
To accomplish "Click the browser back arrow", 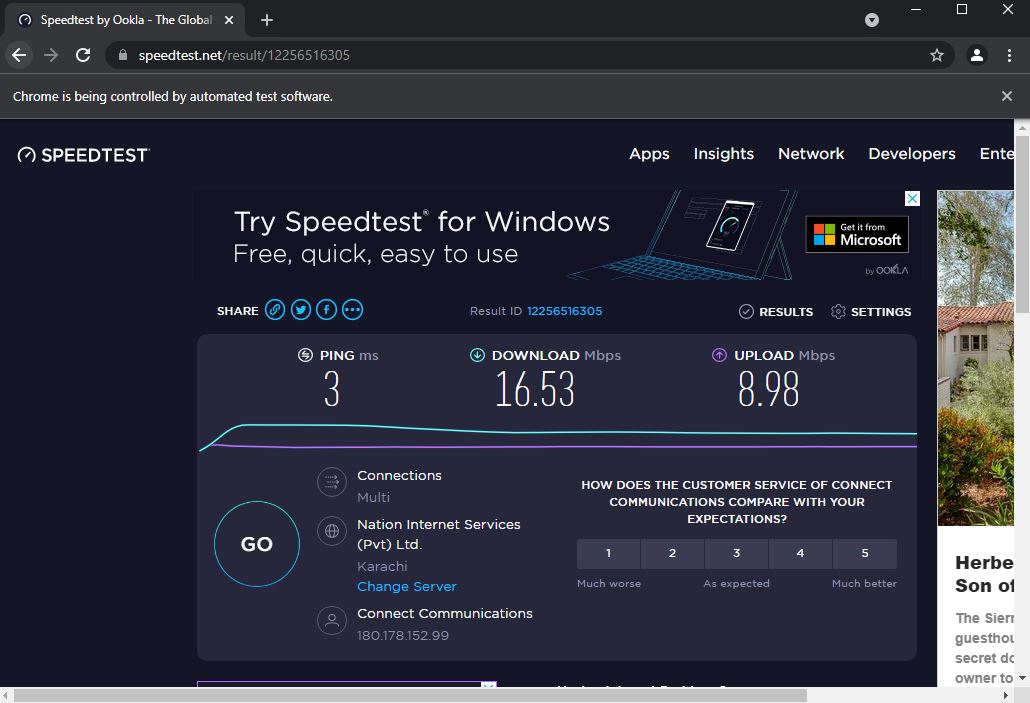I will [19, 55].
